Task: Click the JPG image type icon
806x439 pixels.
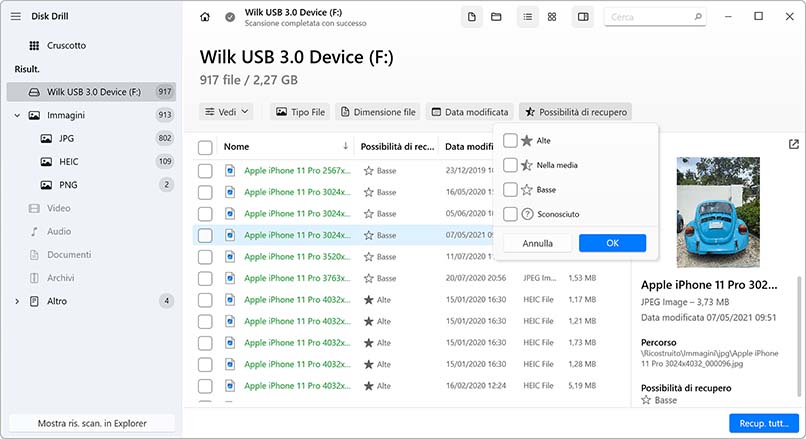Action: coord(46,138)
